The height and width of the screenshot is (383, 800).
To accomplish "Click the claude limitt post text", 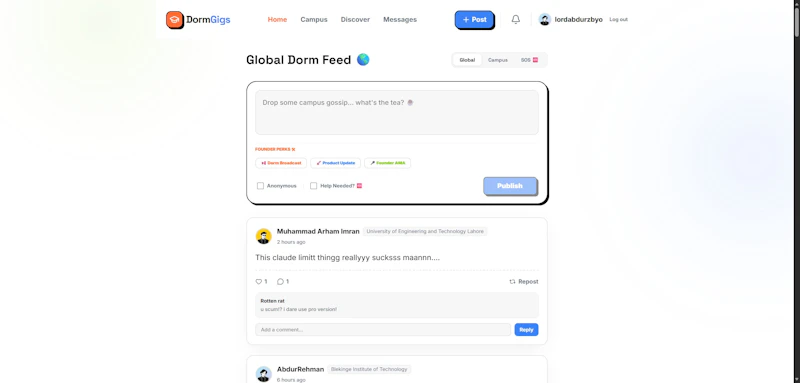I will [347, 258].
